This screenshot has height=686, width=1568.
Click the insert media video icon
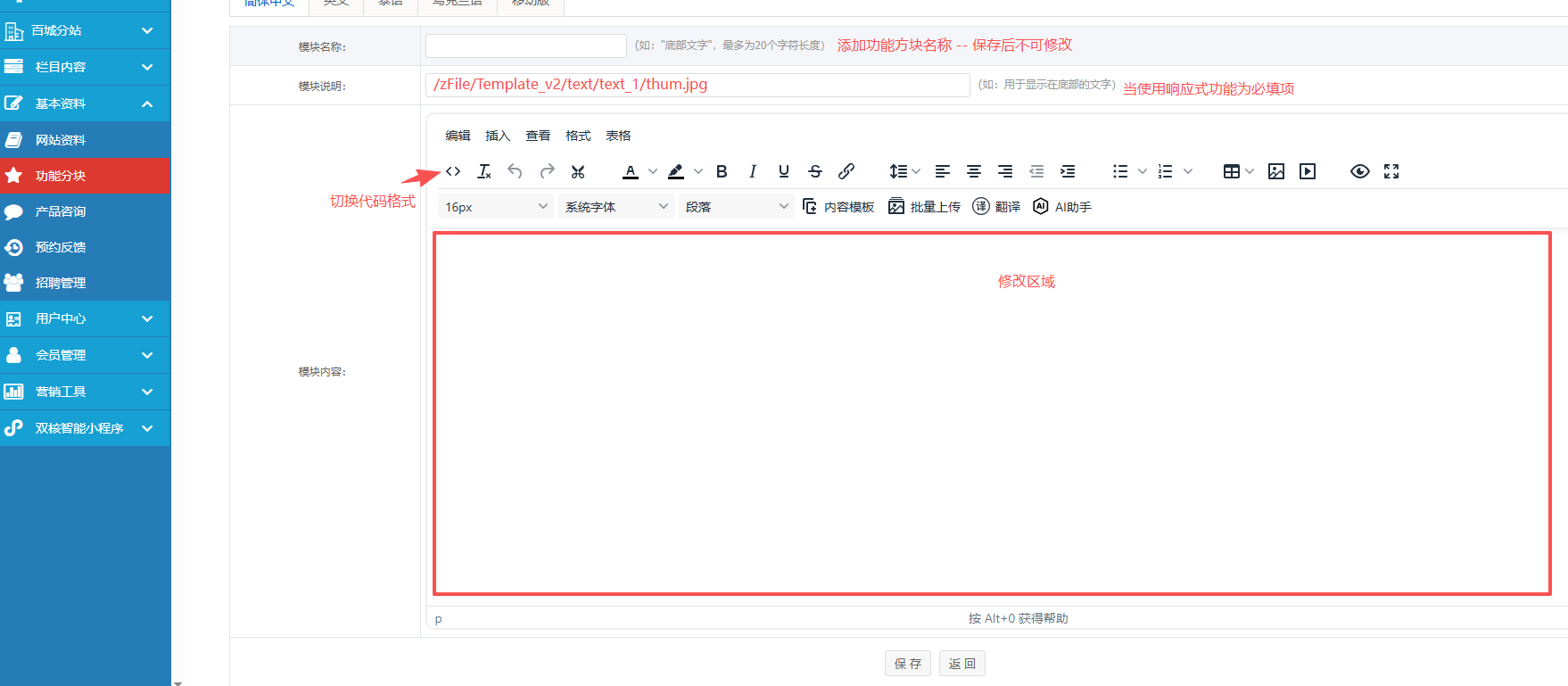tap(1308, 171)
